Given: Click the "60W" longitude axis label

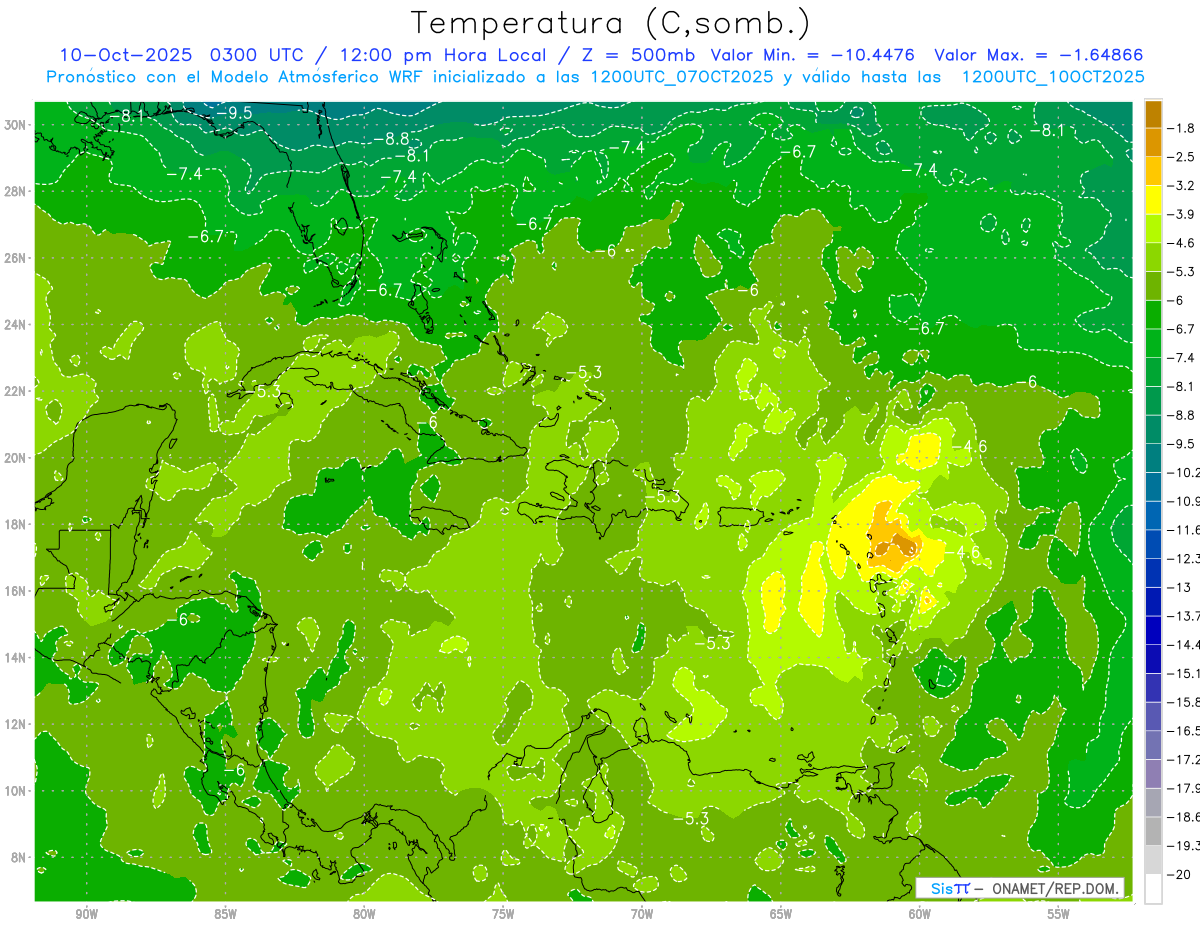Looking at the screenshot, I should click(920, 913).
